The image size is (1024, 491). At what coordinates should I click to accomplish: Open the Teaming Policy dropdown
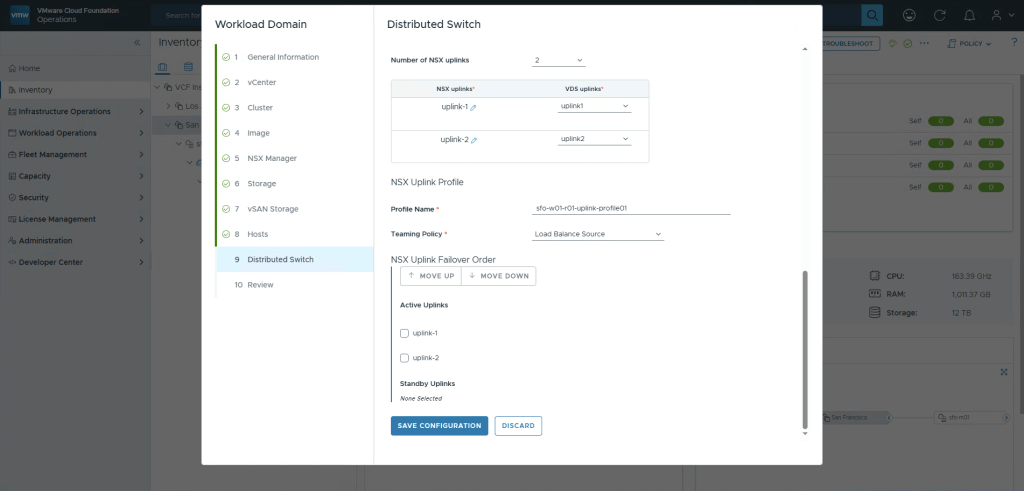tap(597, 235)
